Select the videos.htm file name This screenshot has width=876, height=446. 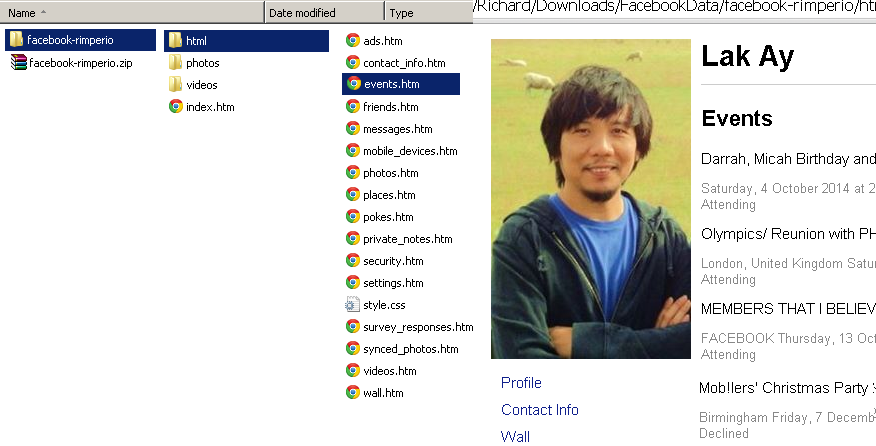(x=390, y=371)
